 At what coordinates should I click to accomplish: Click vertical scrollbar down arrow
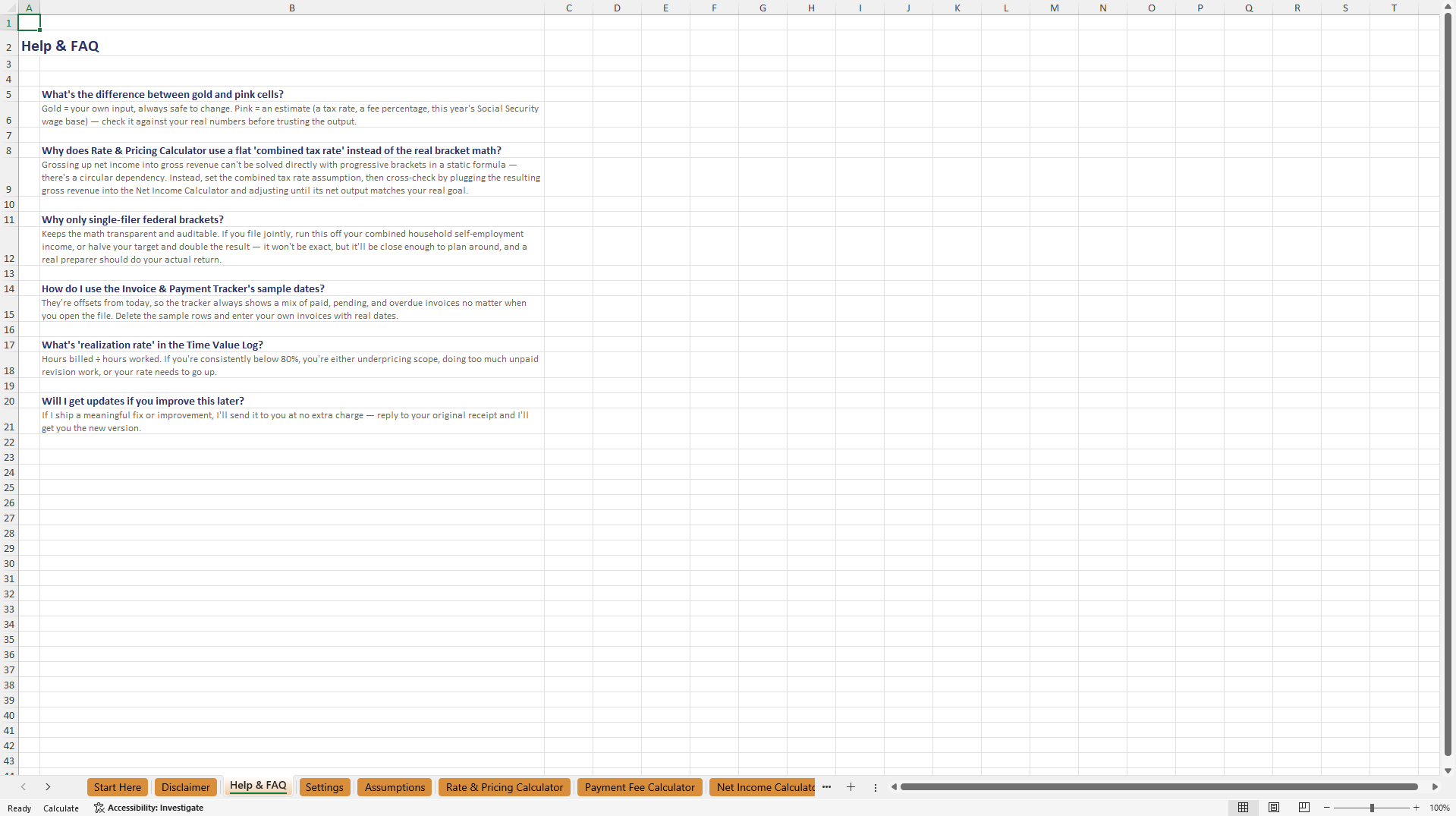pyautogui.click(x=1448, y=770)
